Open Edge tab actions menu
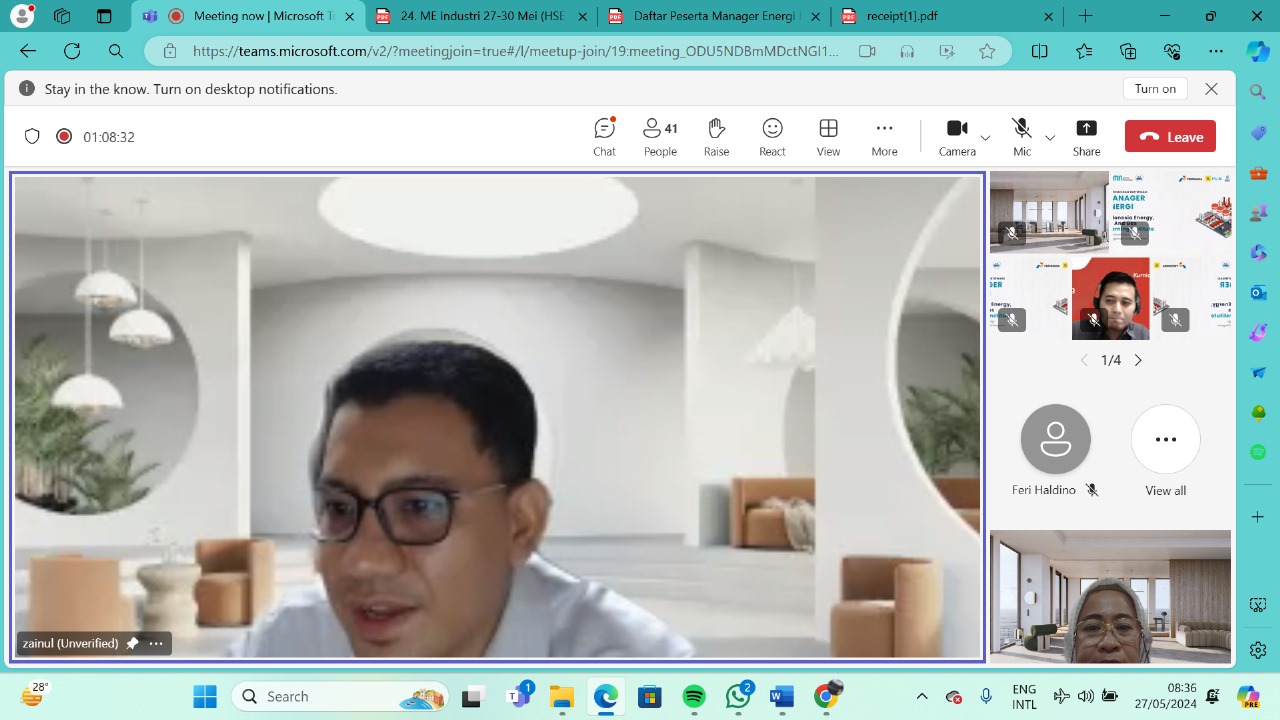This screenshot has height=720, width=1280. (104, 16)
